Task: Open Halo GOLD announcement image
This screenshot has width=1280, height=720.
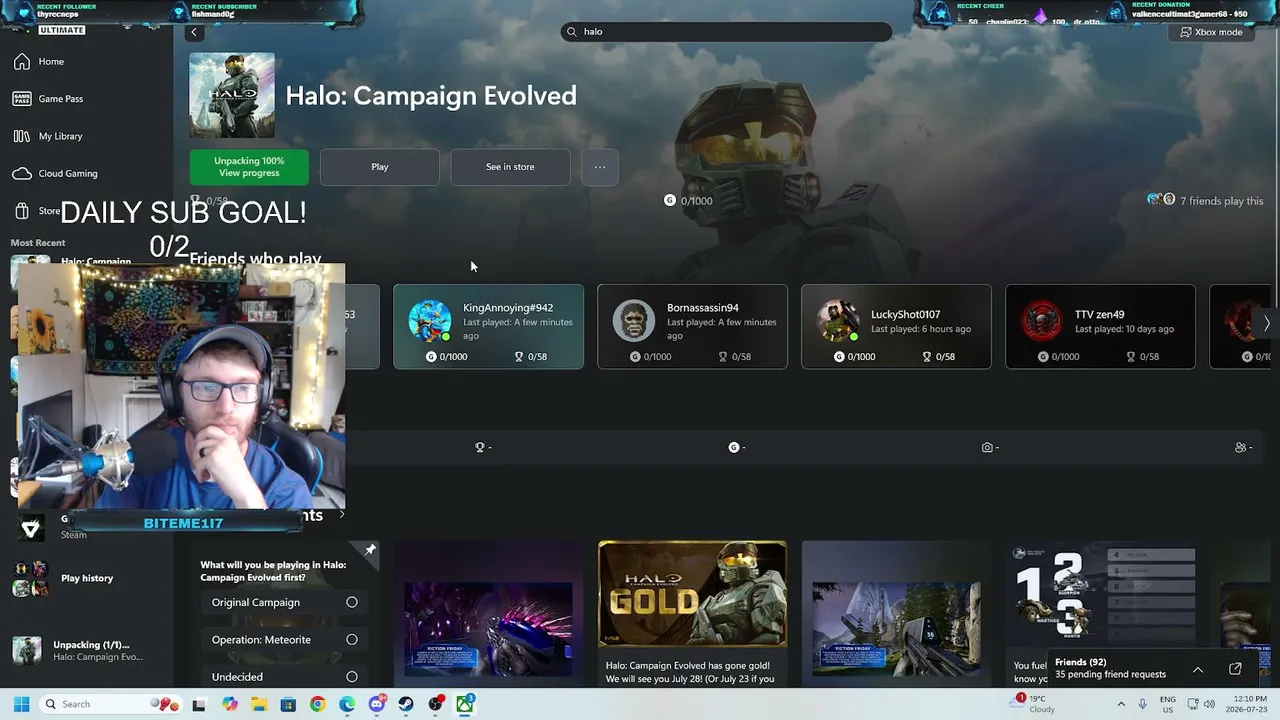Action: point(692,594)
